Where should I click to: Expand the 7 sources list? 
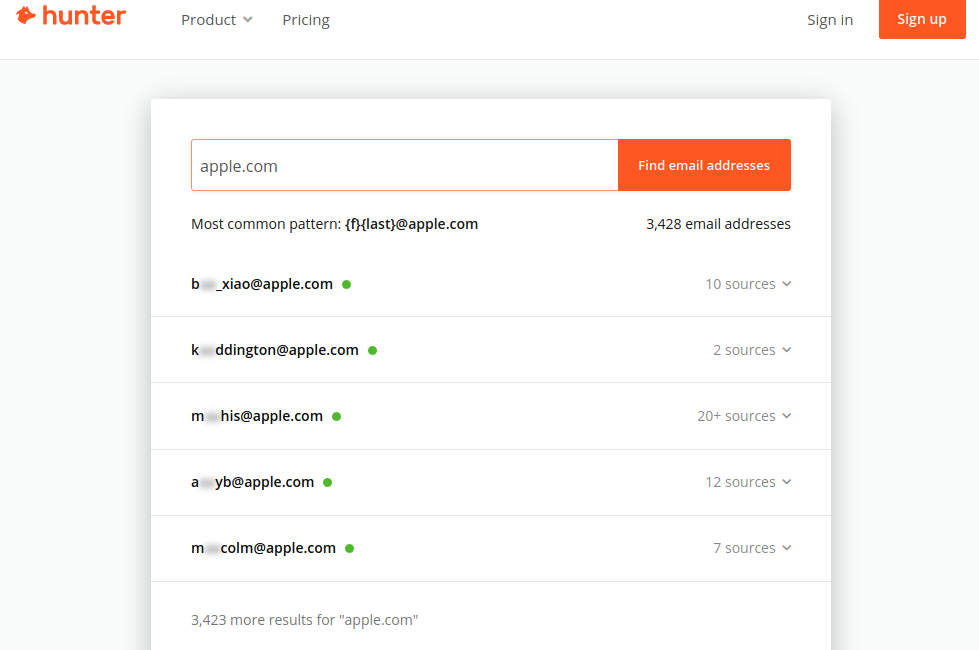coord(752,548)
